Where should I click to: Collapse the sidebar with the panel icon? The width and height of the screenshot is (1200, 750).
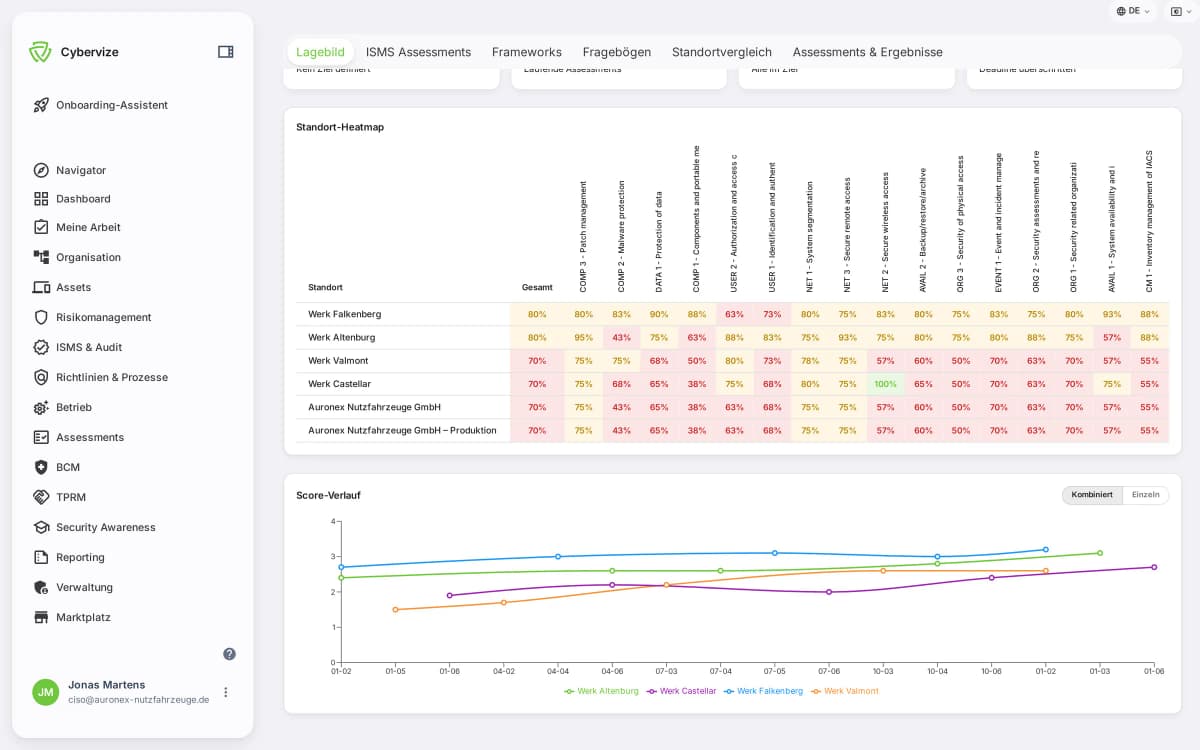pyautogui.click(x=226, y=52)
